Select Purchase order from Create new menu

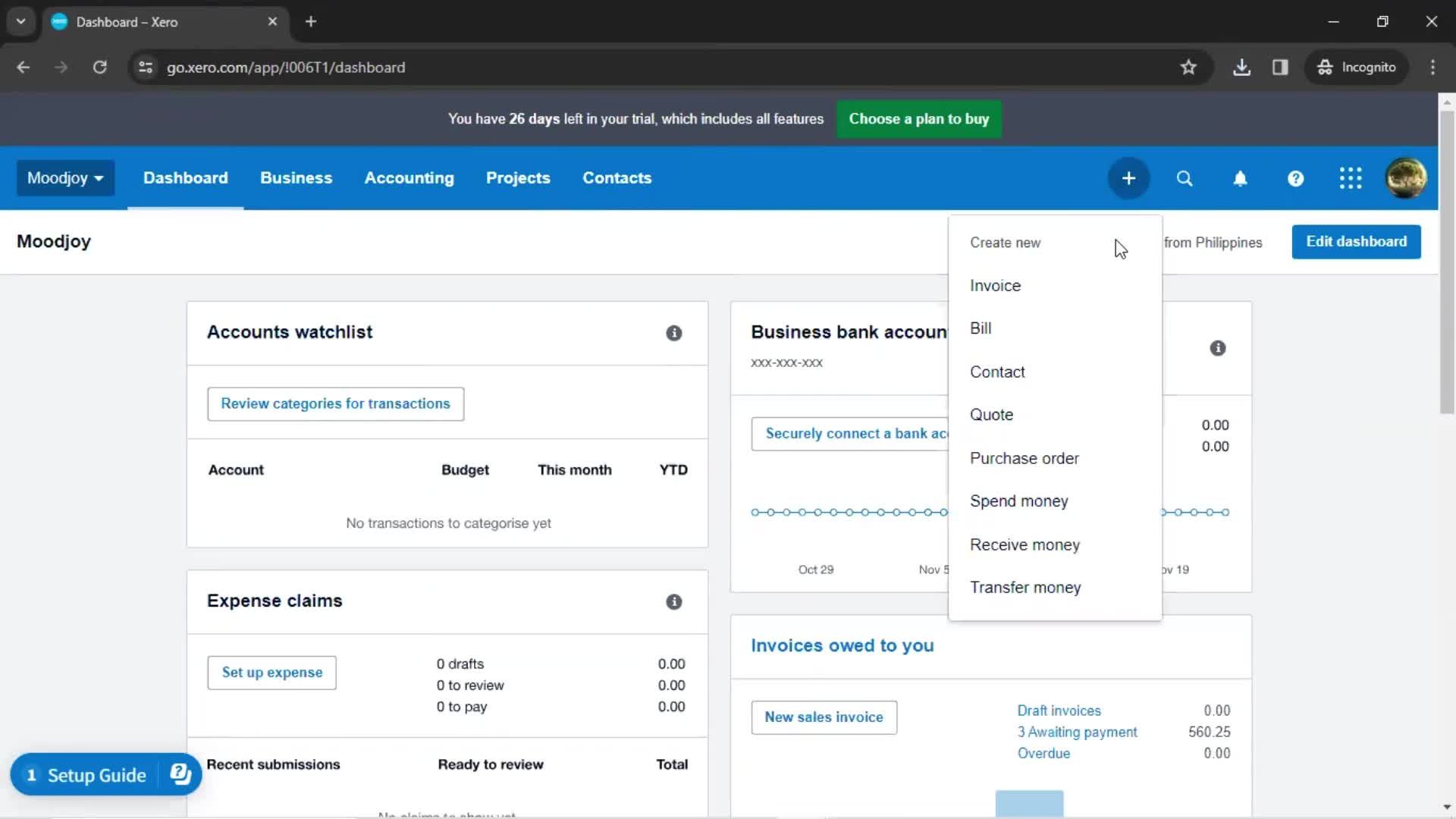pyautogui.click(x=1055, y=458)
